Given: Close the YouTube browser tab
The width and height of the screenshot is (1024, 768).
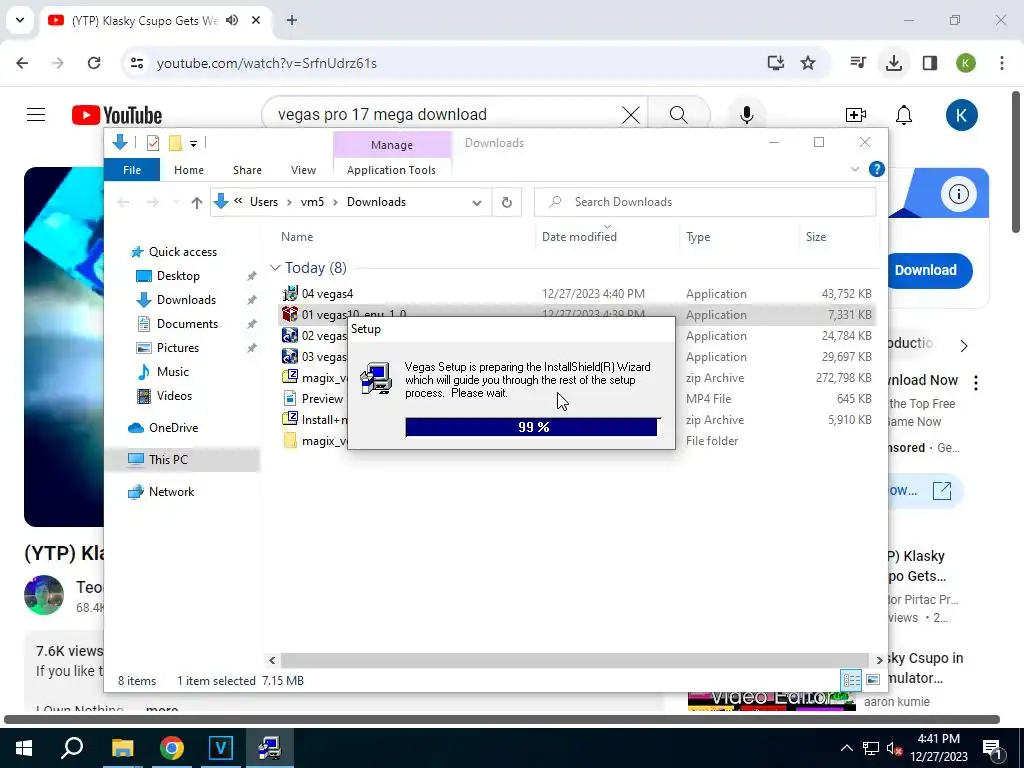Looking at the screenshot, I should (x=256, y=20).
